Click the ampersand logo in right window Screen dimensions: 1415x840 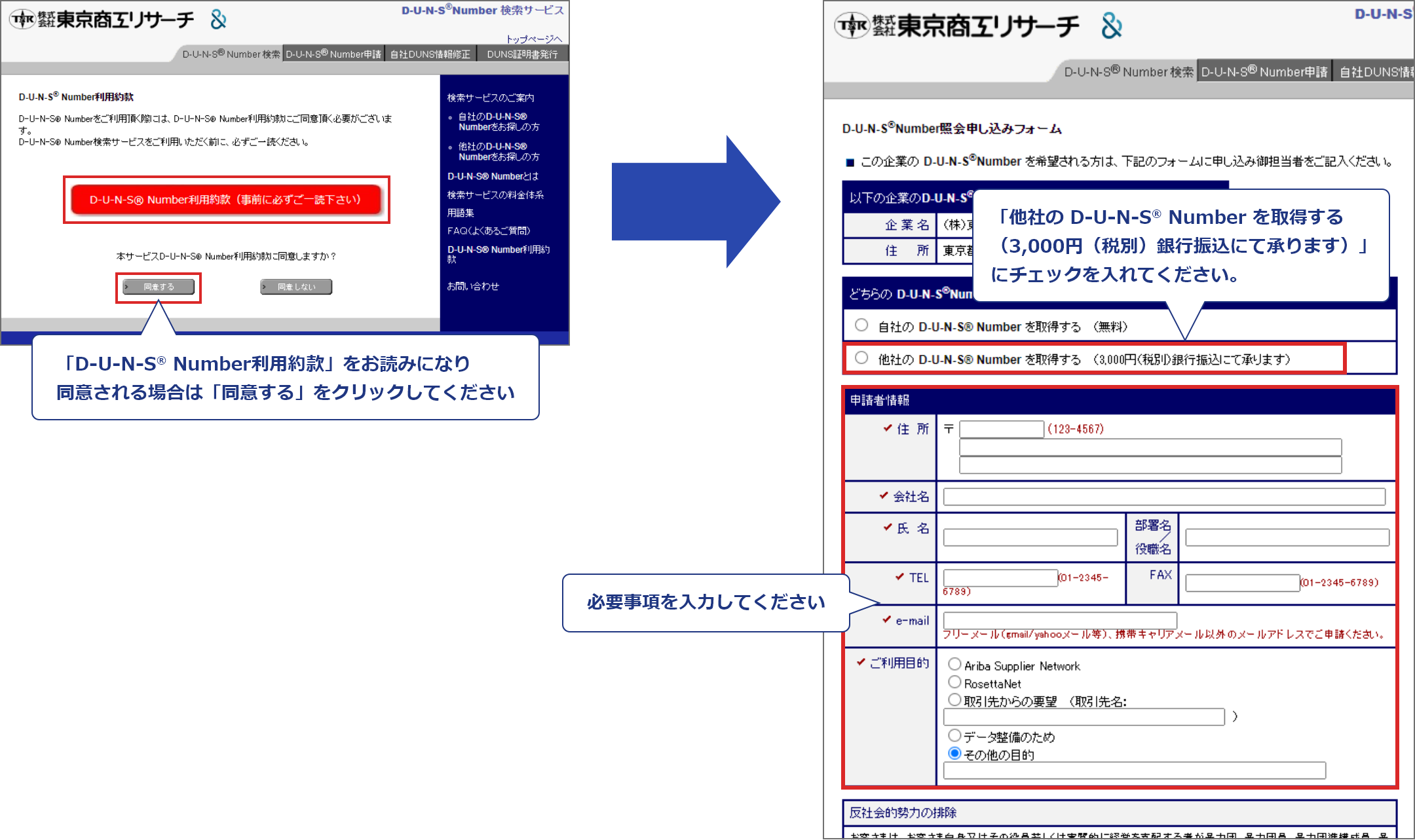pos(1112,26)
